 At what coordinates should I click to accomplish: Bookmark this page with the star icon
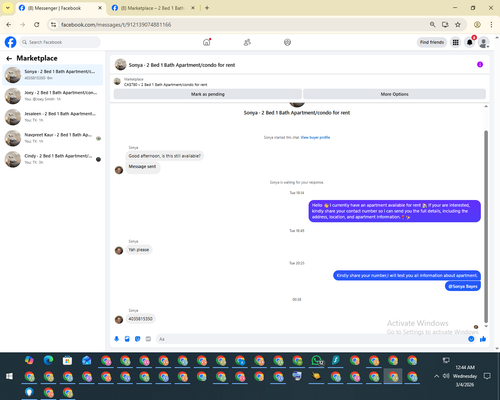tap(458, 25)
